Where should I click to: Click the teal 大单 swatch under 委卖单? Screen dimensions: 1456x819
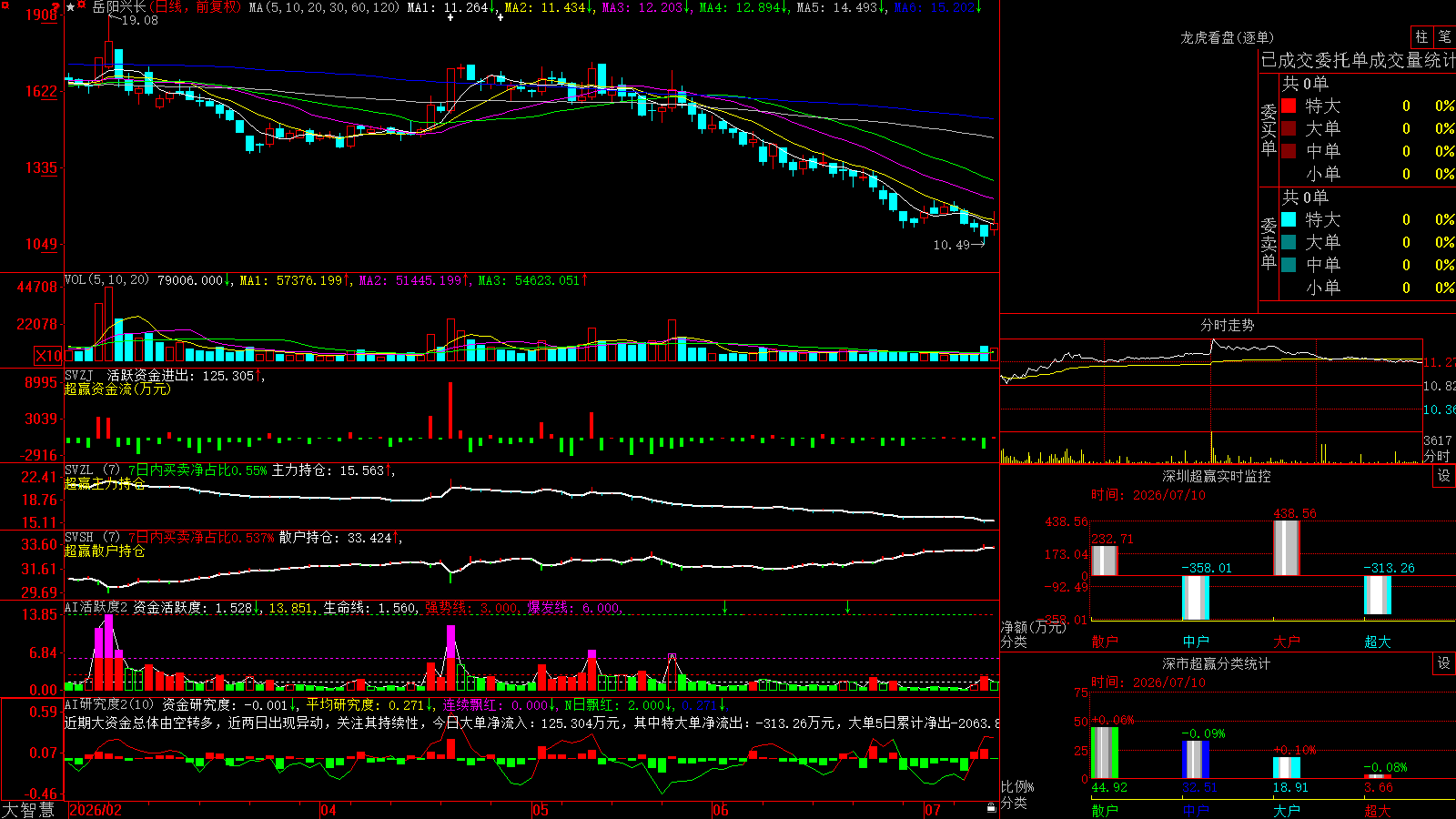pos(1289,242)
